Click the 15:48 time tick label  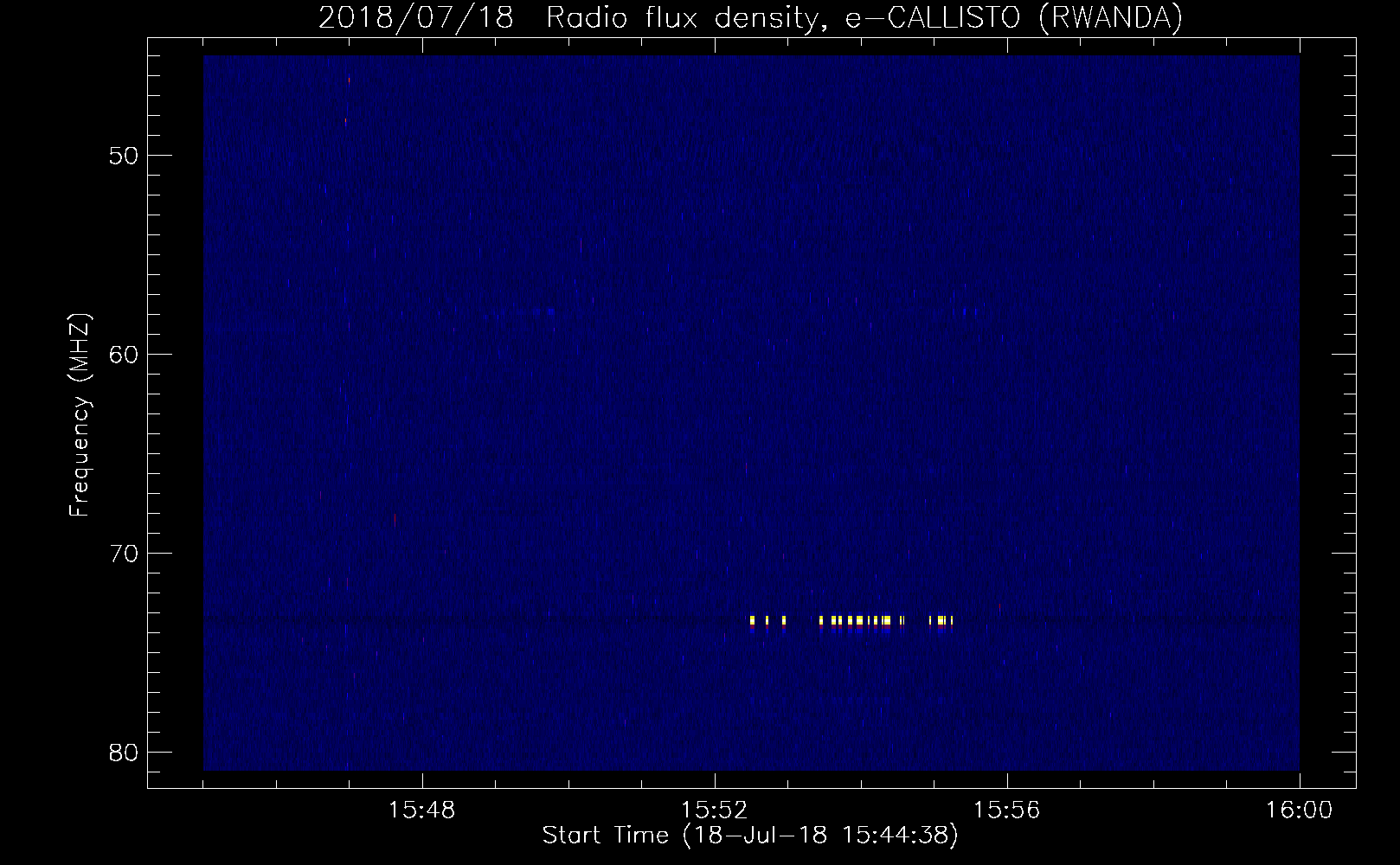pos(422,811)
